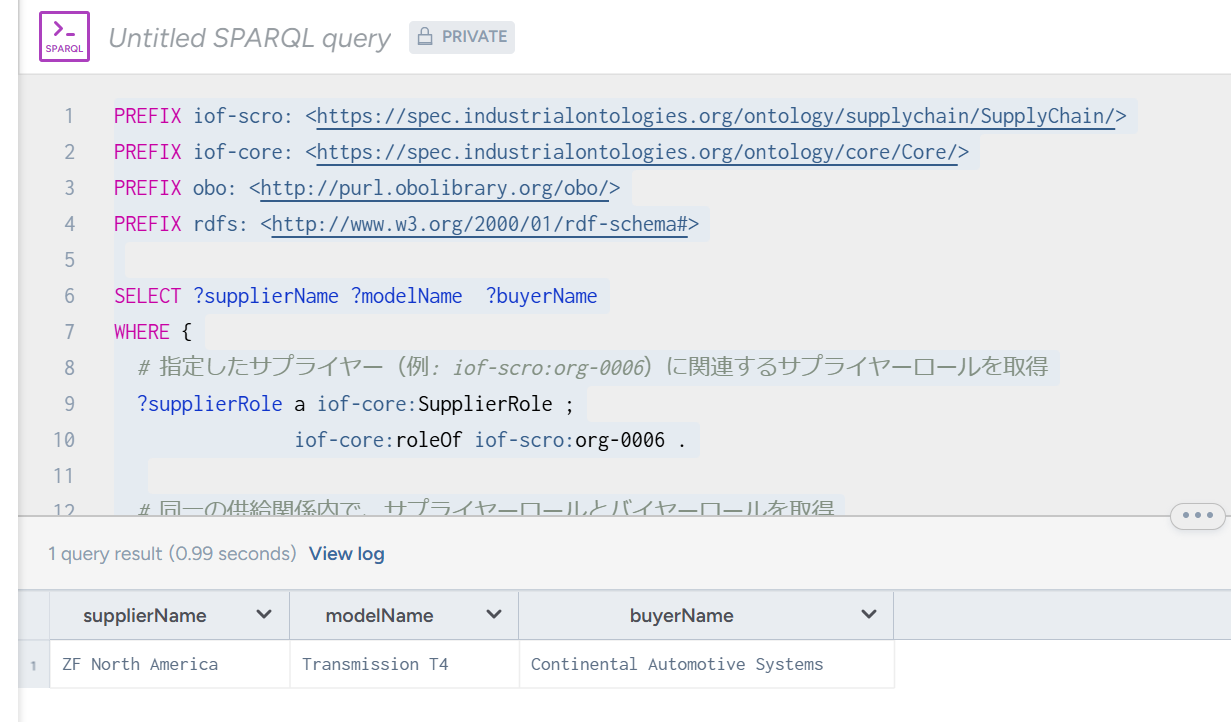Click the lock icon in PRIVATE badge
The image size is (1231, 722).
click(425, 37)
